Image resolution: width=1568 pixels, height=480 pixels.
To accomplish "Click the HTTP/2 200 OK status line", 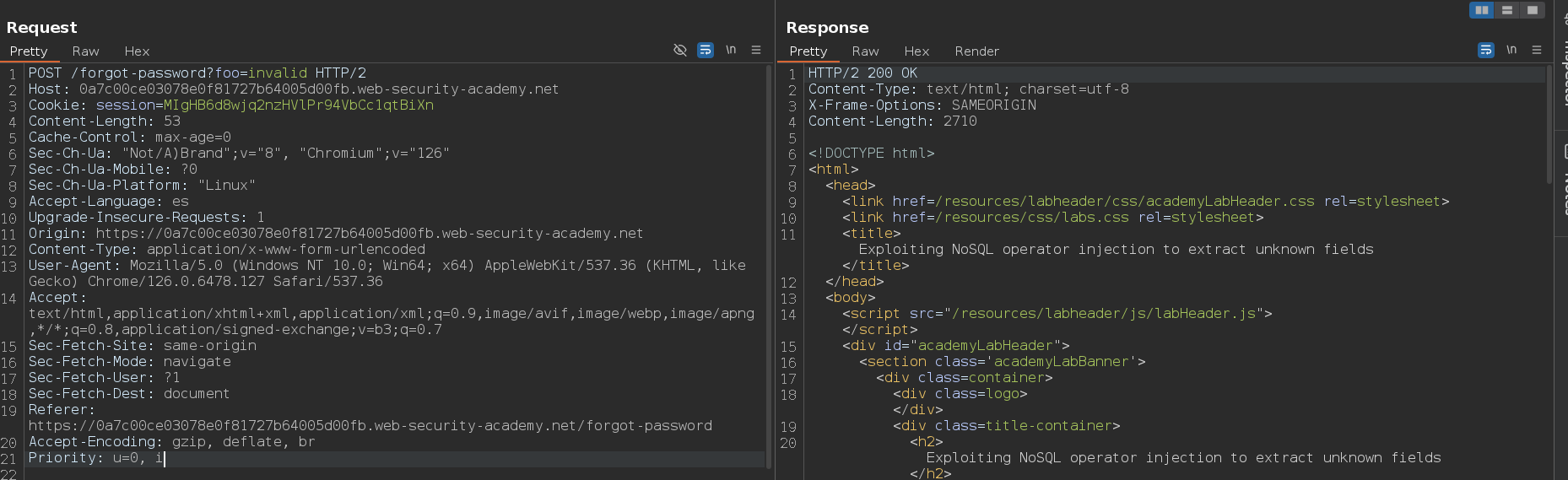I will 862,73.
